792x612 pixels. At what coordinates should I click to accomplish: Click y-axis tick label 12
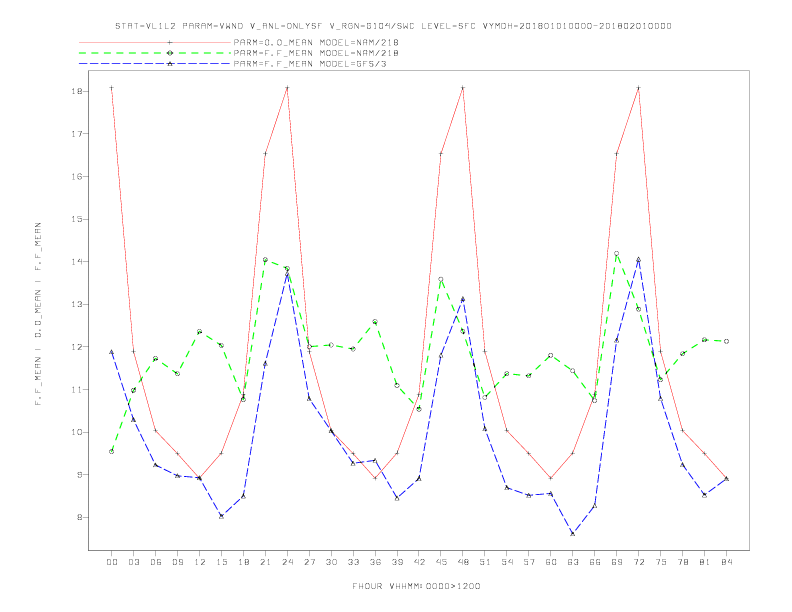[77, 347]
